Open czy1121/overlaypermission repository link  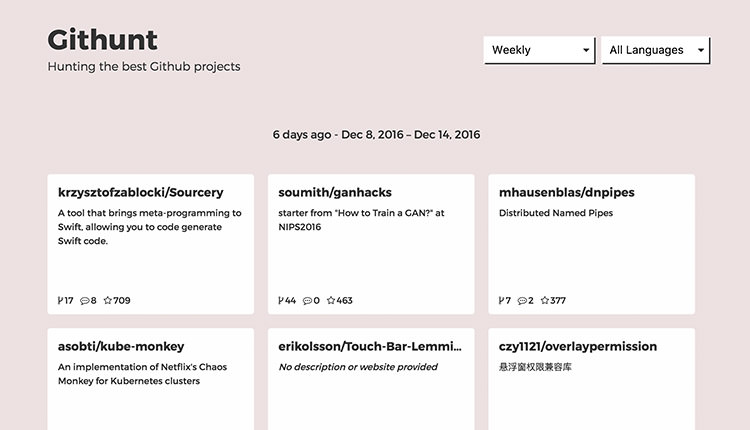578,346
